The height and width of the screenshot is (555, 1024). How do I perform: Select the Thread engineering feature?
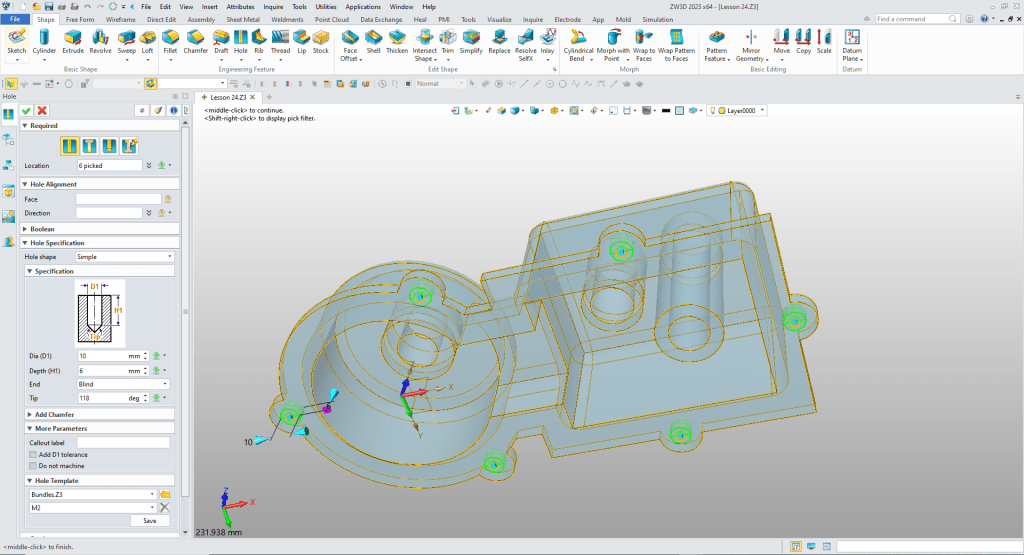280,40
